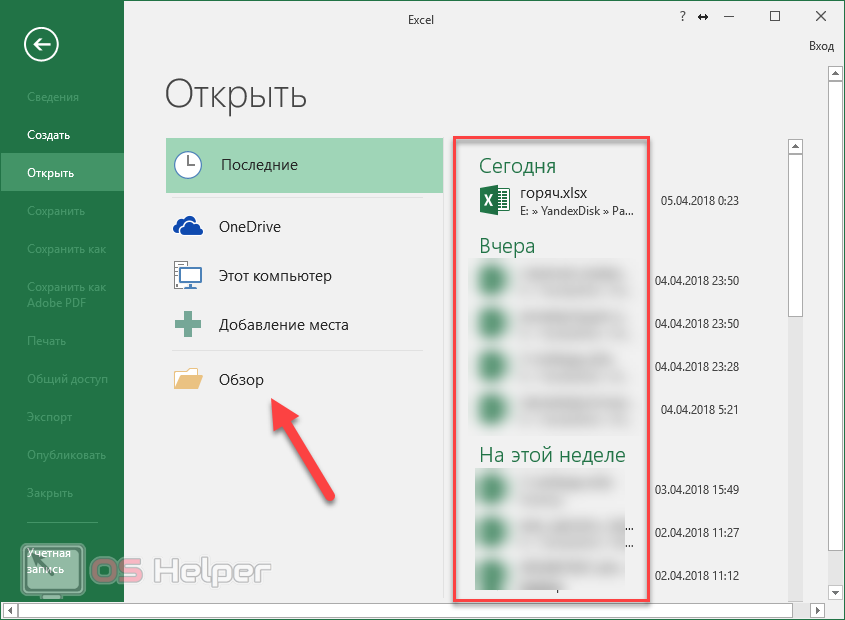
Task: Click the Вход sign-in link
Action: (x=821, y=46)
